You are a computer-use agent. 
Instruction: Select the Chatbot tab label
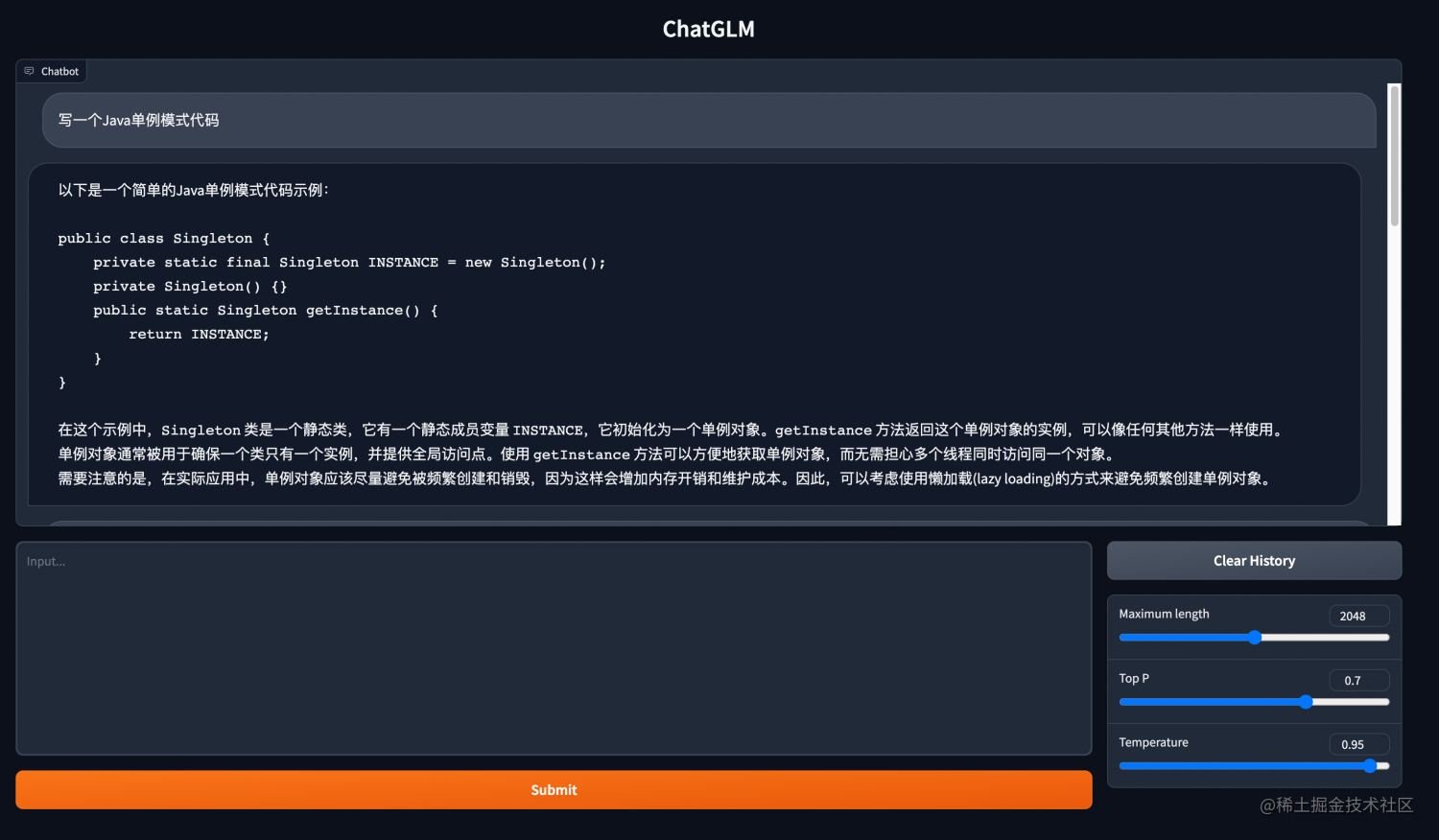59,71
